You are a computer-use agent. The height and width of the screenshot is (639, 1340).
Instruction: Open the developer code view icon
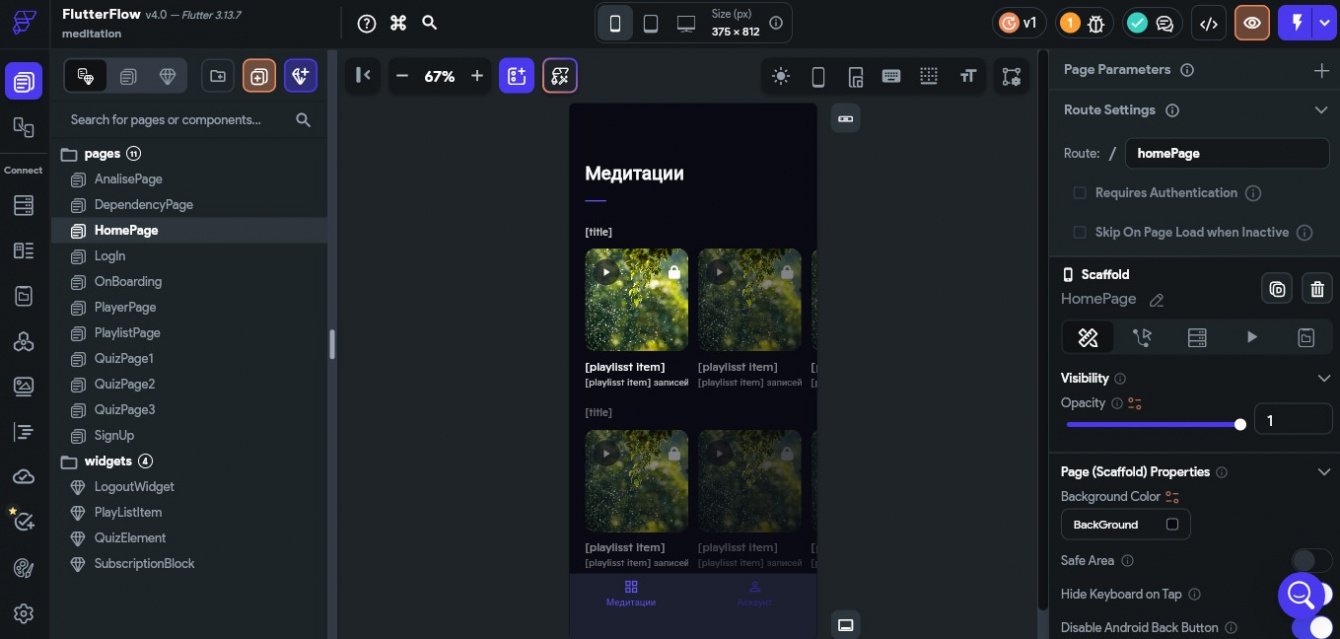1208,23
